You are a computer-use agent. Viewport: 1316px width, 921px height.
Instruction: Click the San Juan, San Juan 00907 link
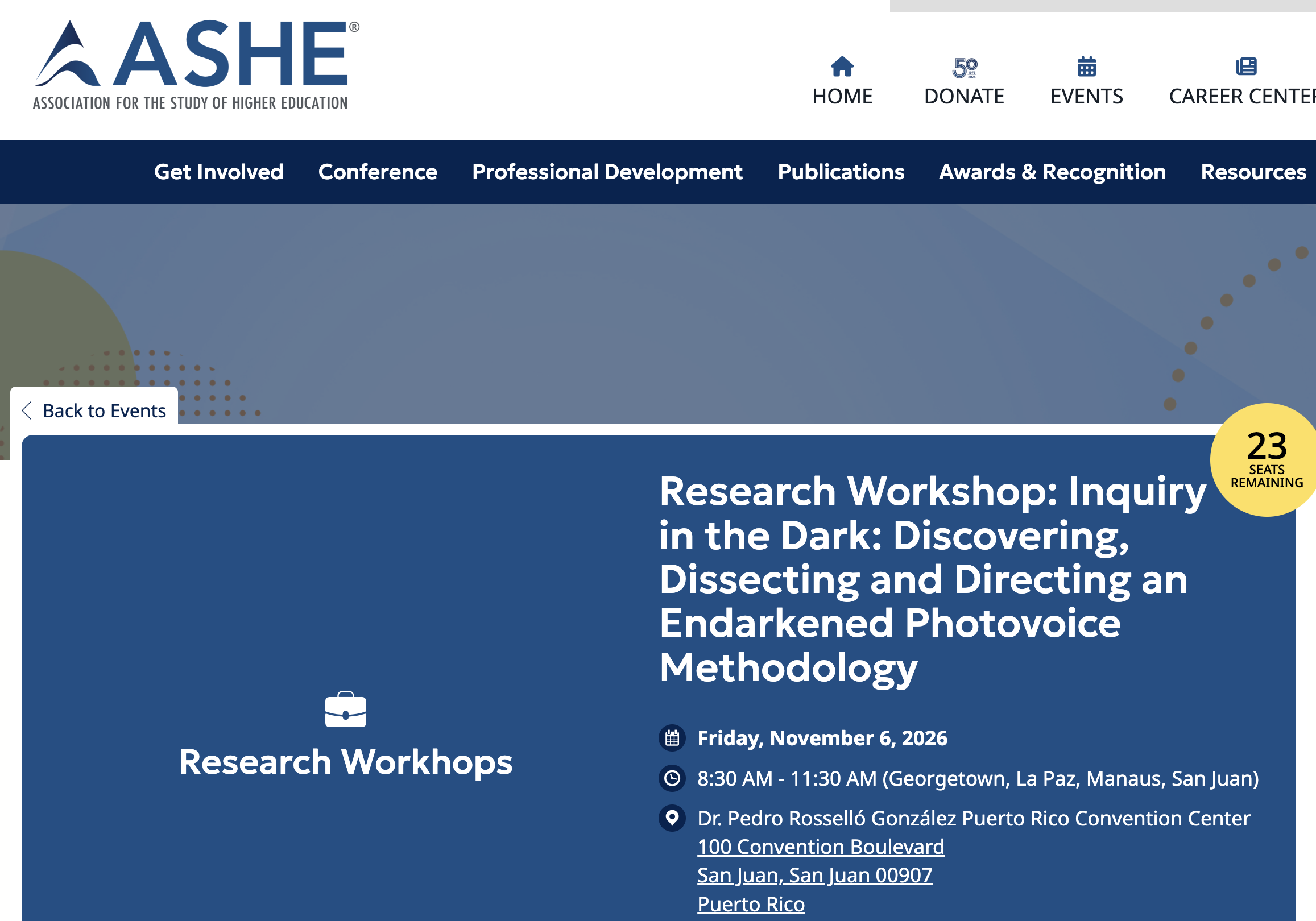click(814, 875)
